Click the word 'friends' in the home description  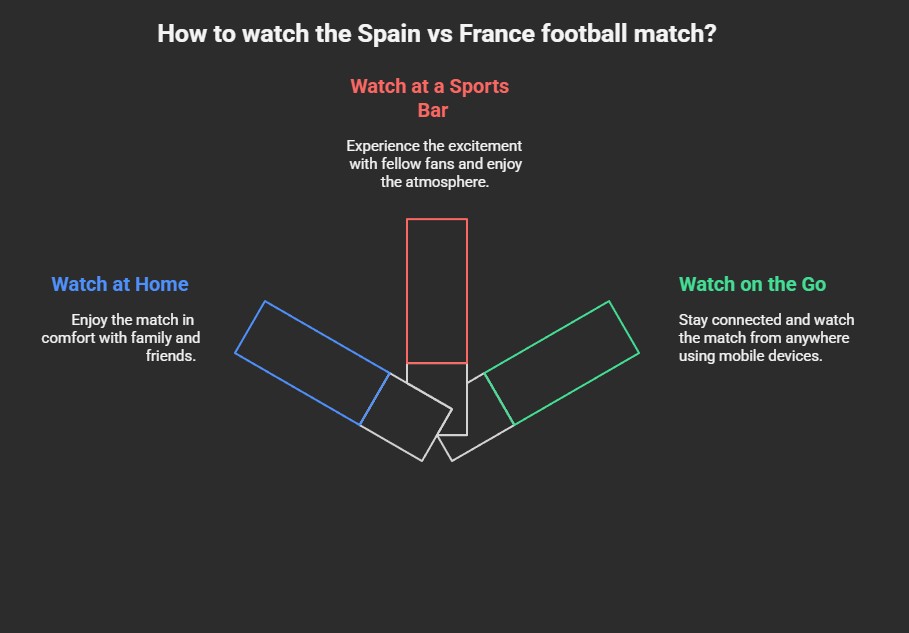[170, 355]
